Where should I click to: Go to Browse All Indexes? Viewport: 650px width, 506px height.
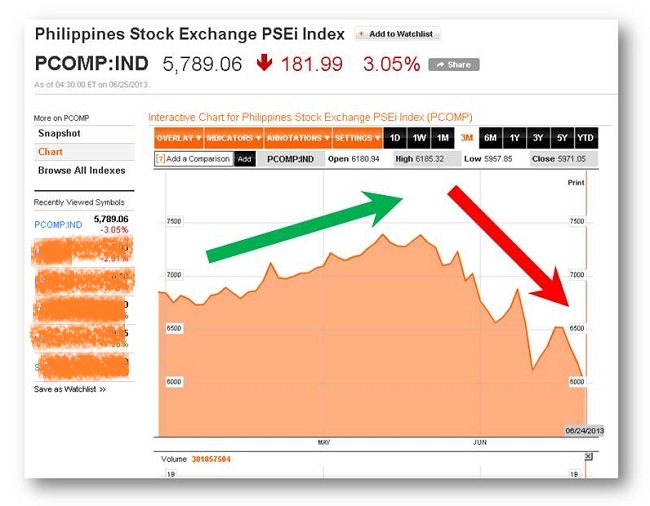(82, 171)
